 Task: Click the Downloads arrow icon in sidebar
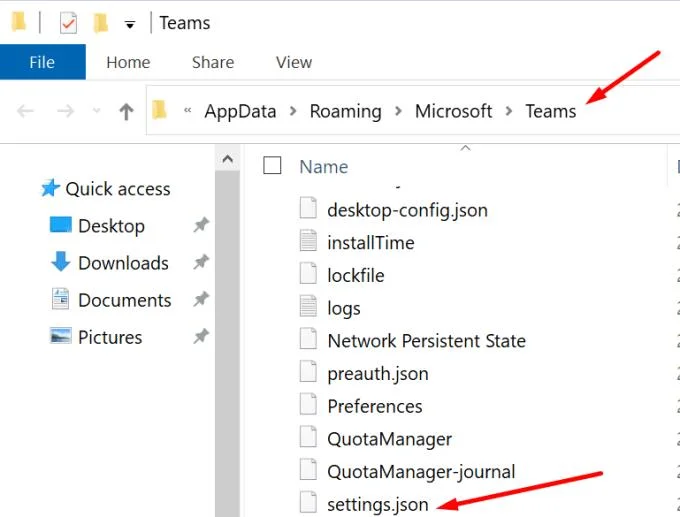[x=61, y=262]
